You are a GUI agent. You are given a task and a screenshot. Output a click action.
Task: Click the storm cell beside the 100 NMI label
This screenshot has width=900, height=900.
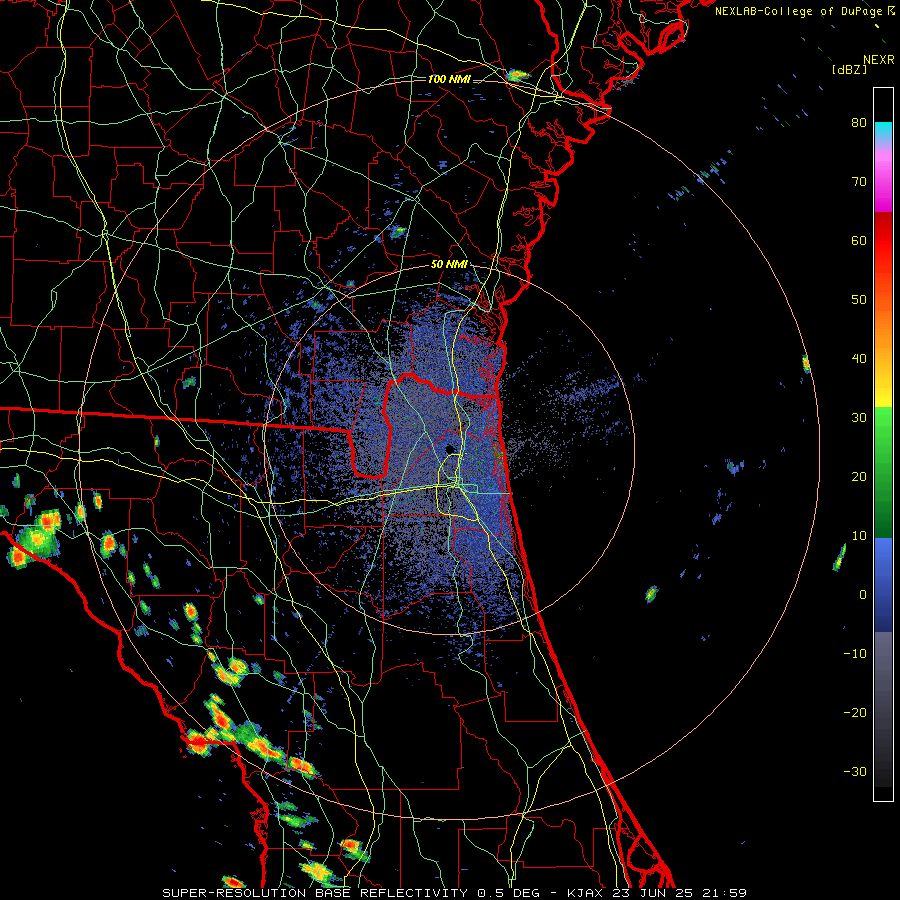coord(517,75)
